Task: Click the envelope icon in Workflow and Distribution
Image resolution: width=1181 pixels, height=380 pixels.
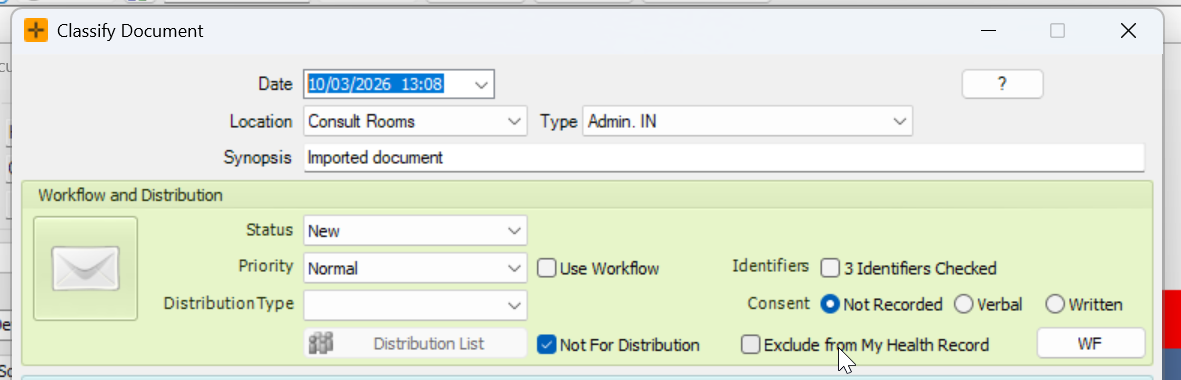Action: coord(85,269)
